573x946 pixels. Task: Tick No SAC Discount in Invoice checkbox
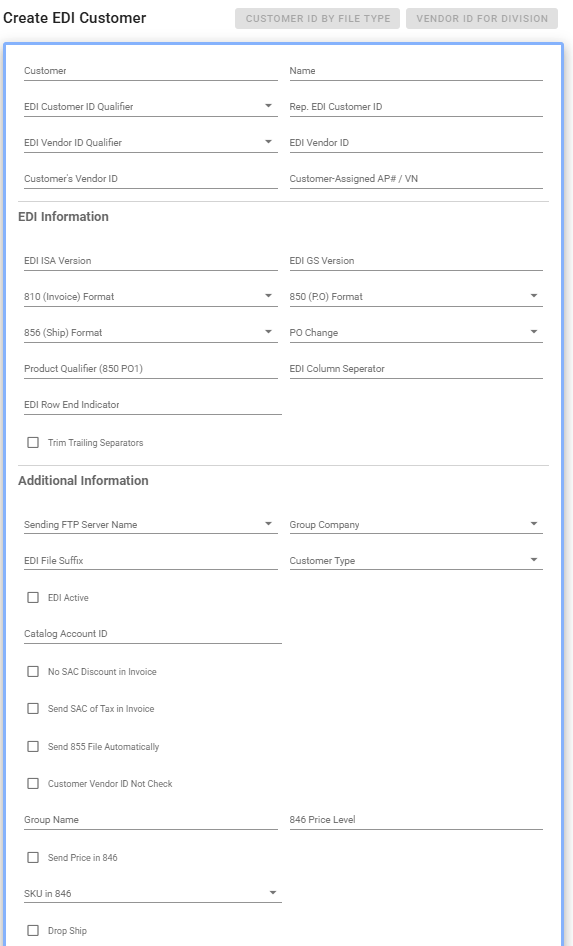(33, 672)
